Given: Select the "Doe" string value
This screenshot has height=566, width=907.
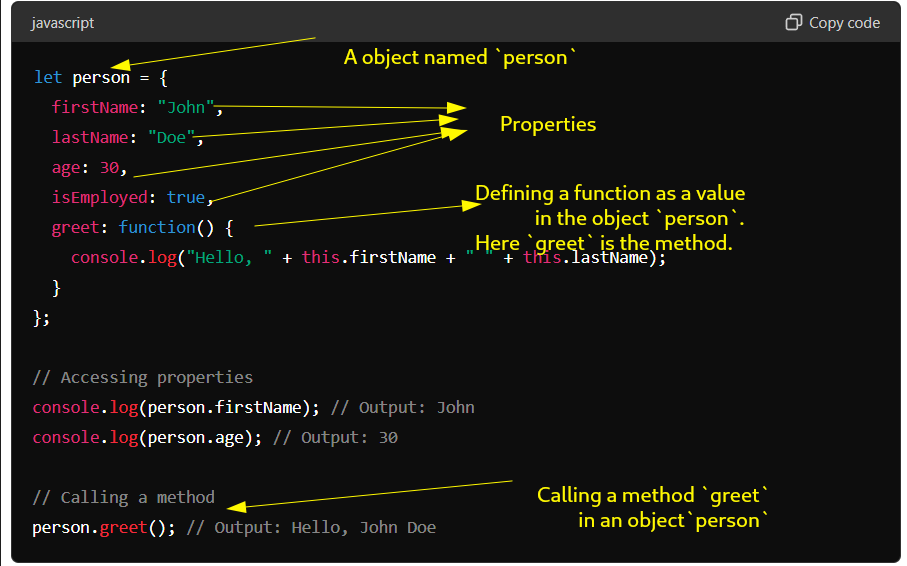Looking at the screenshot, I should point(172,137).
